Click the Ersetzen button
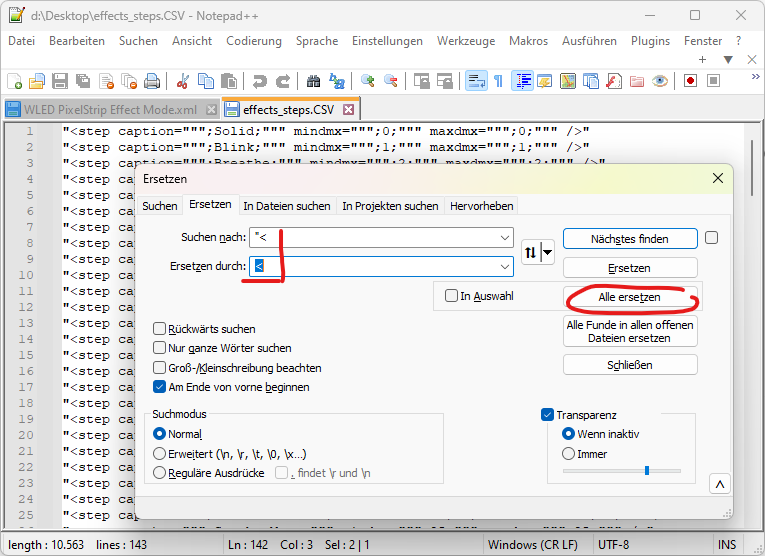The width and height of the screenshot is (765, 556). [x=630, y=268]
